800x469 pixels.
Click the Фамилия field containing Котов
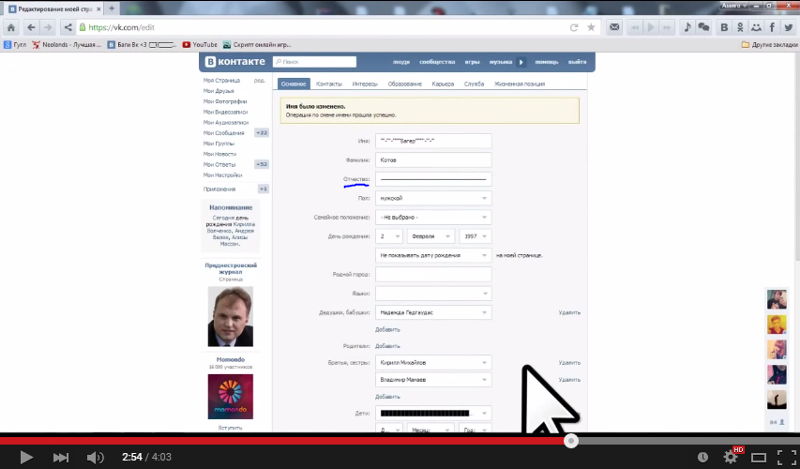(433, 160)
